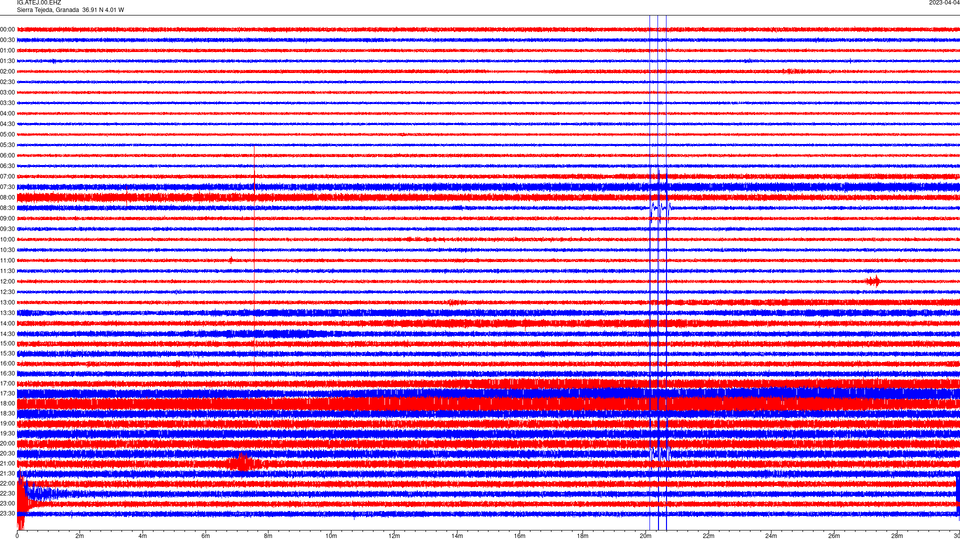Select the 18:30 trace time label
Screen dimensions: 960x540
[x=7, y=414]
